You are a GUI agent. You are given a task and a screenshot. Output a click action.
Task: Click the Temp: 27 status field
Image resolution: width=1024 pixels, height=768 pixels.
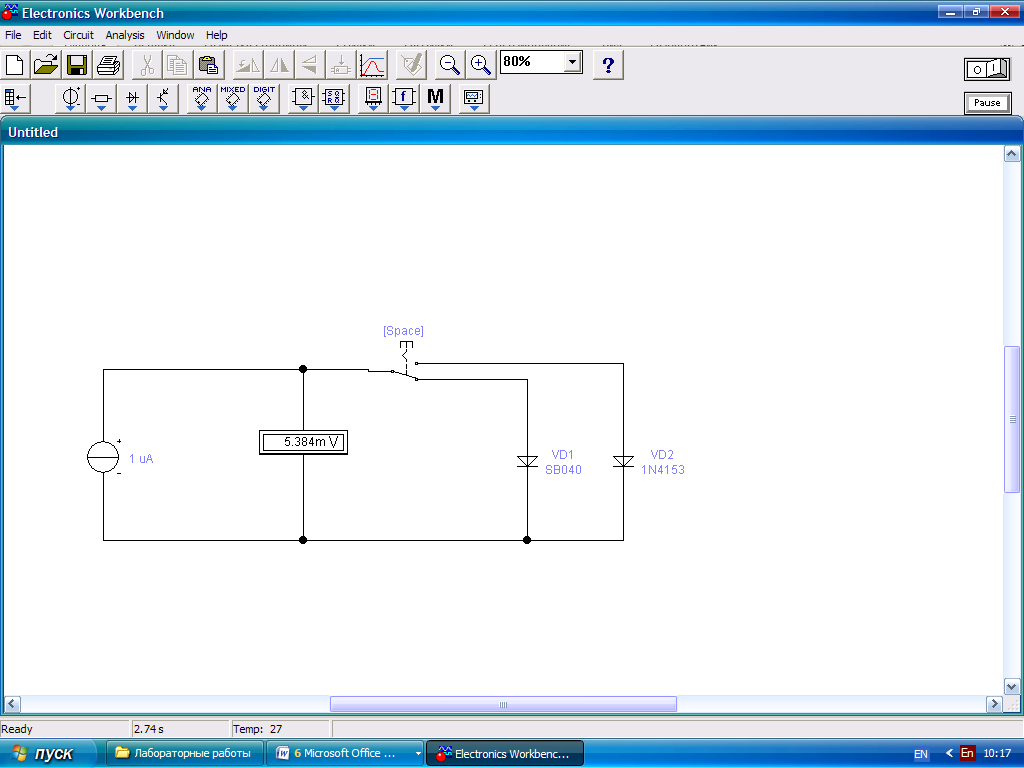click(x=280, y=729)
